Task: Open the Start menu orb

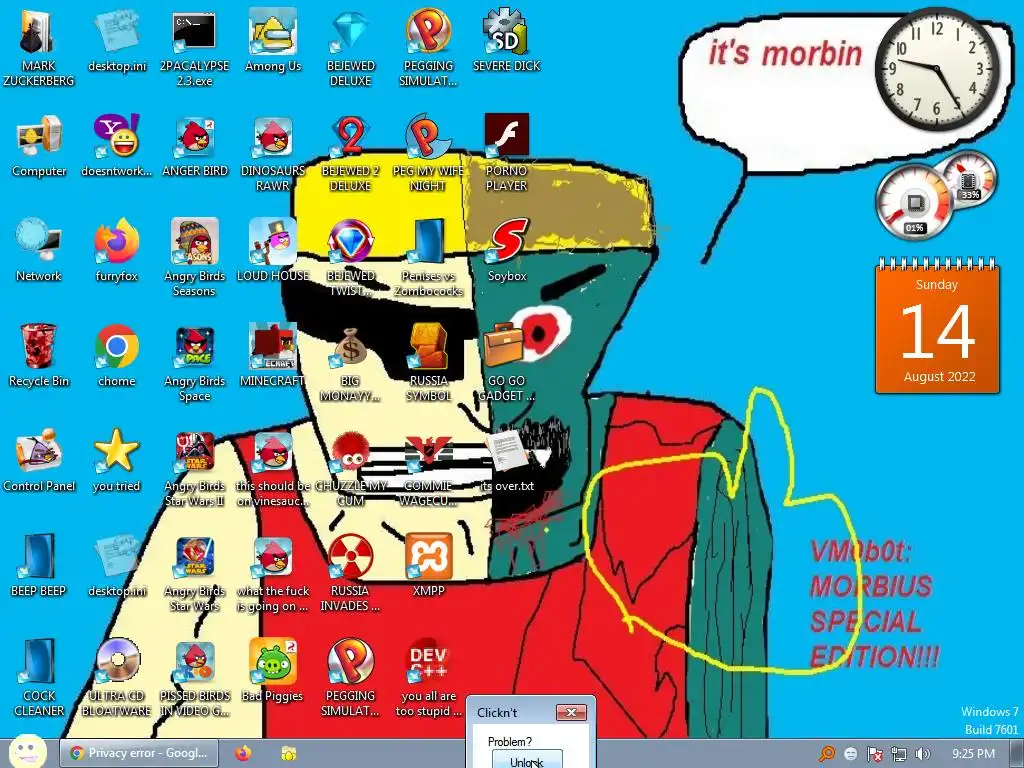Action: pyautogui.click(x=27, y=751)
